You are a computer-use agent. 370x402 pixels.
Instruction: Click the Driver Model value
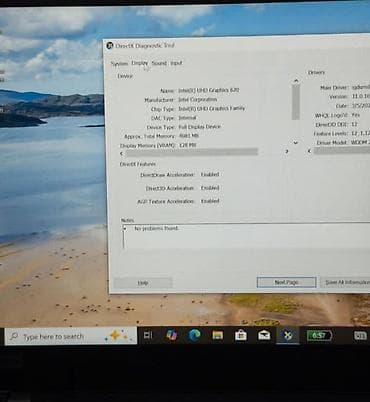coord(360,142)
